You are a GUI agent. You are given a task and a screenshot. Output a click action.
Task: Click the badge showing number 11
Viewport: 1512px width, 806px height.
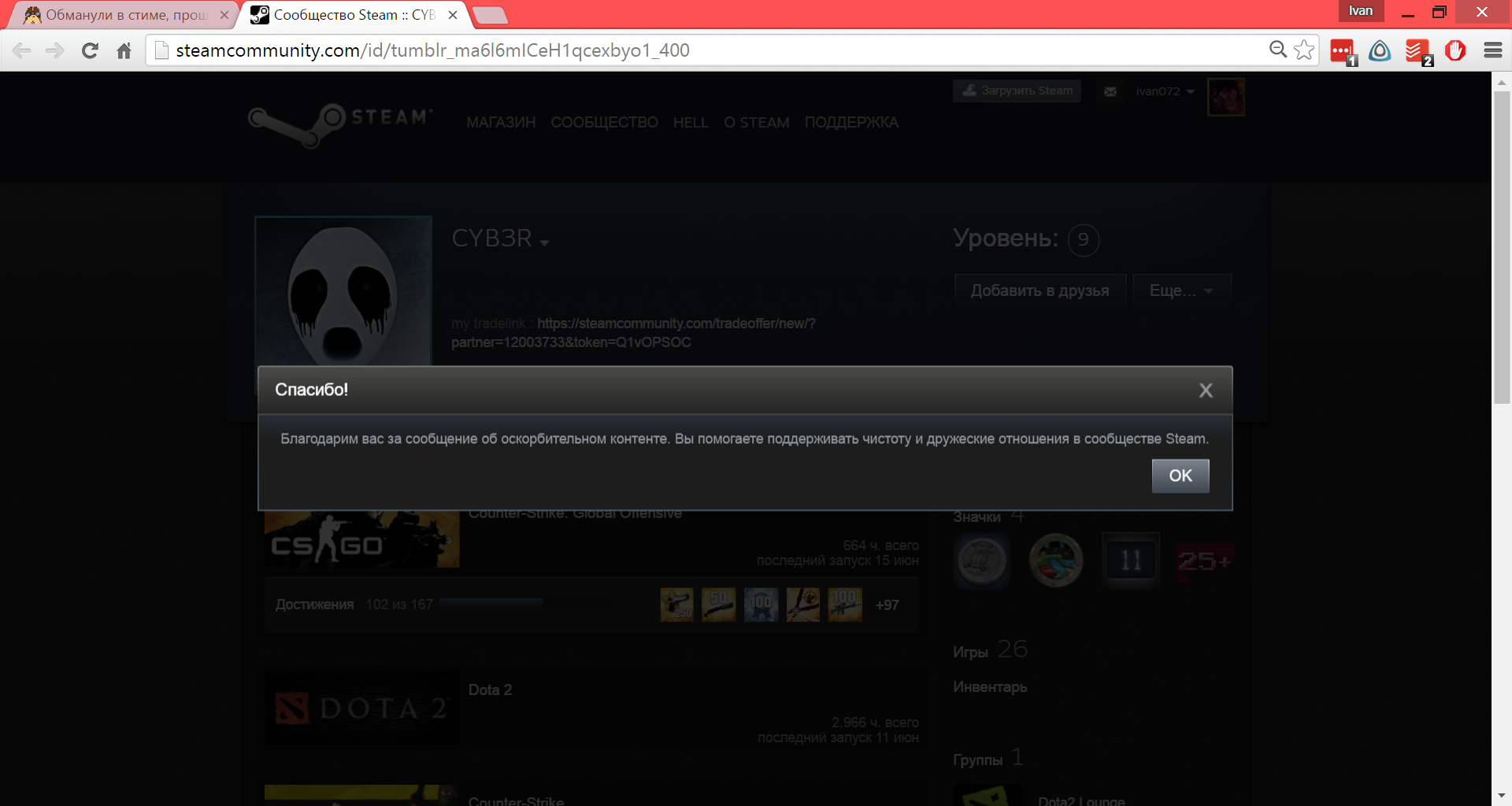pos(1130,560)
